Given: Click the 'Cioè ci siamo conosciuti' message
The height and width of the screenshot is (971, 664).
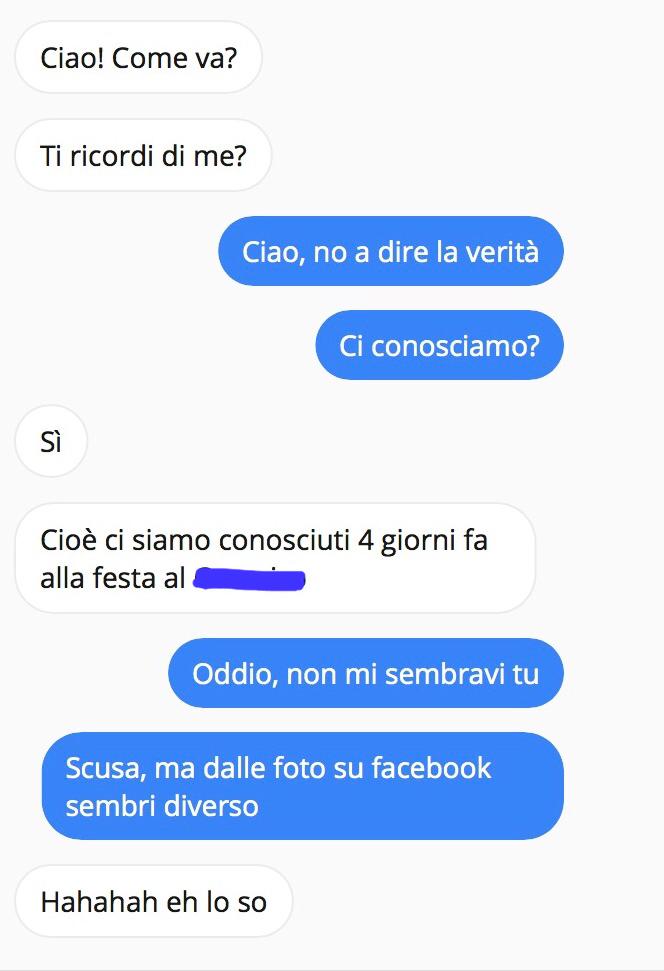Looking at the screenshot, I should click(275, 559).
